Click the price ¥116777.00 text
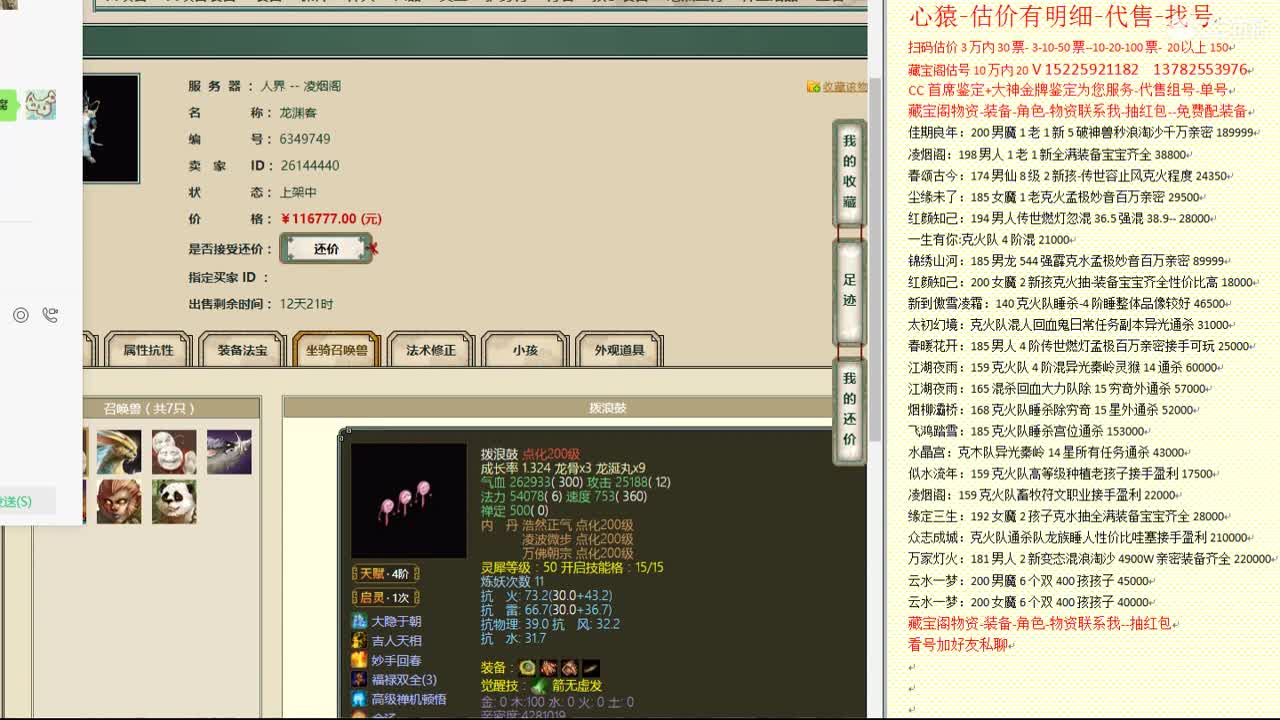This screenshot has height=720, width=1280. pos(331,219)
